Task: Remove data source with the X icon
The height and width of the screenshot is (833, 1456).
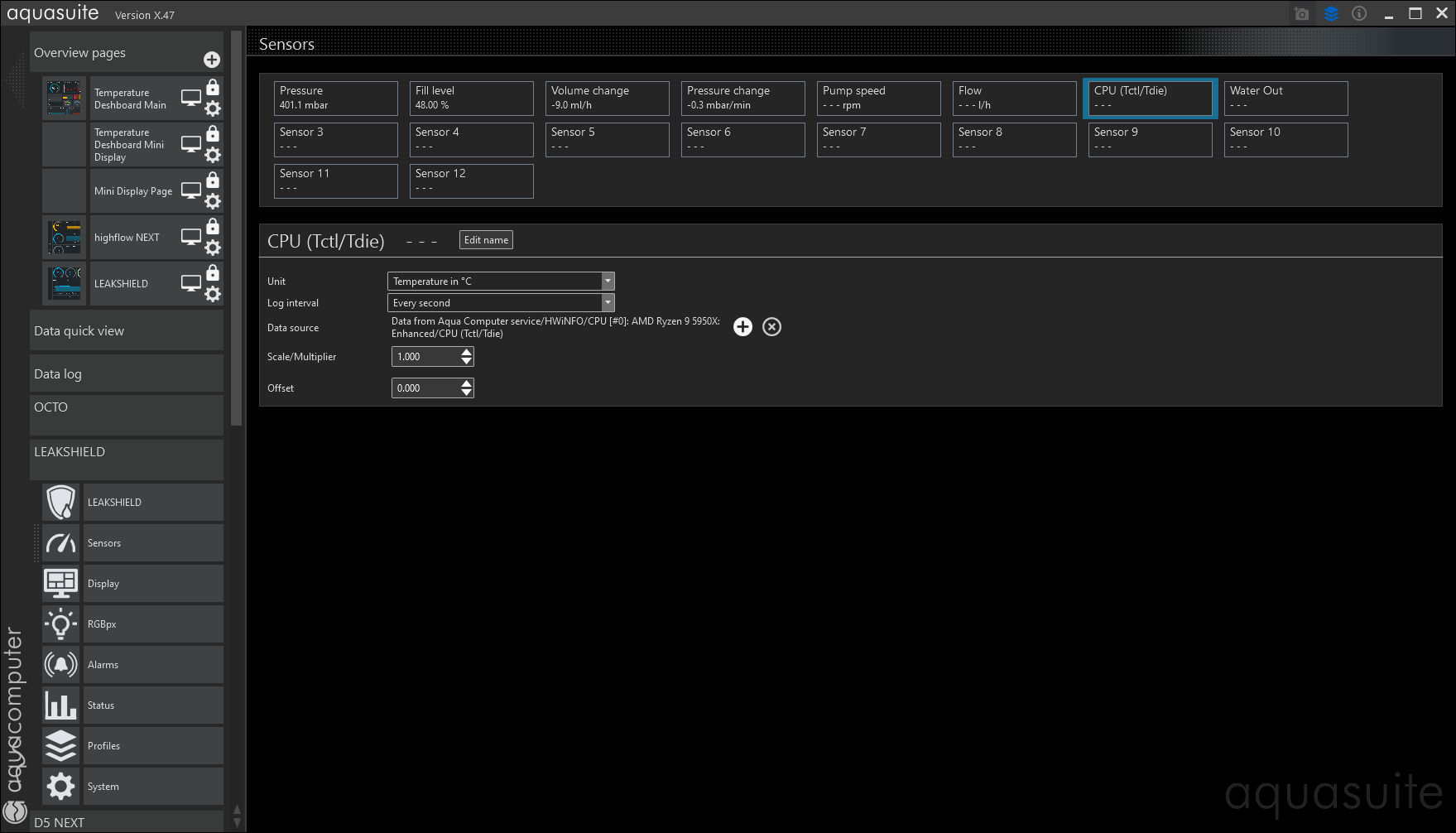Action: pos(771,327)
